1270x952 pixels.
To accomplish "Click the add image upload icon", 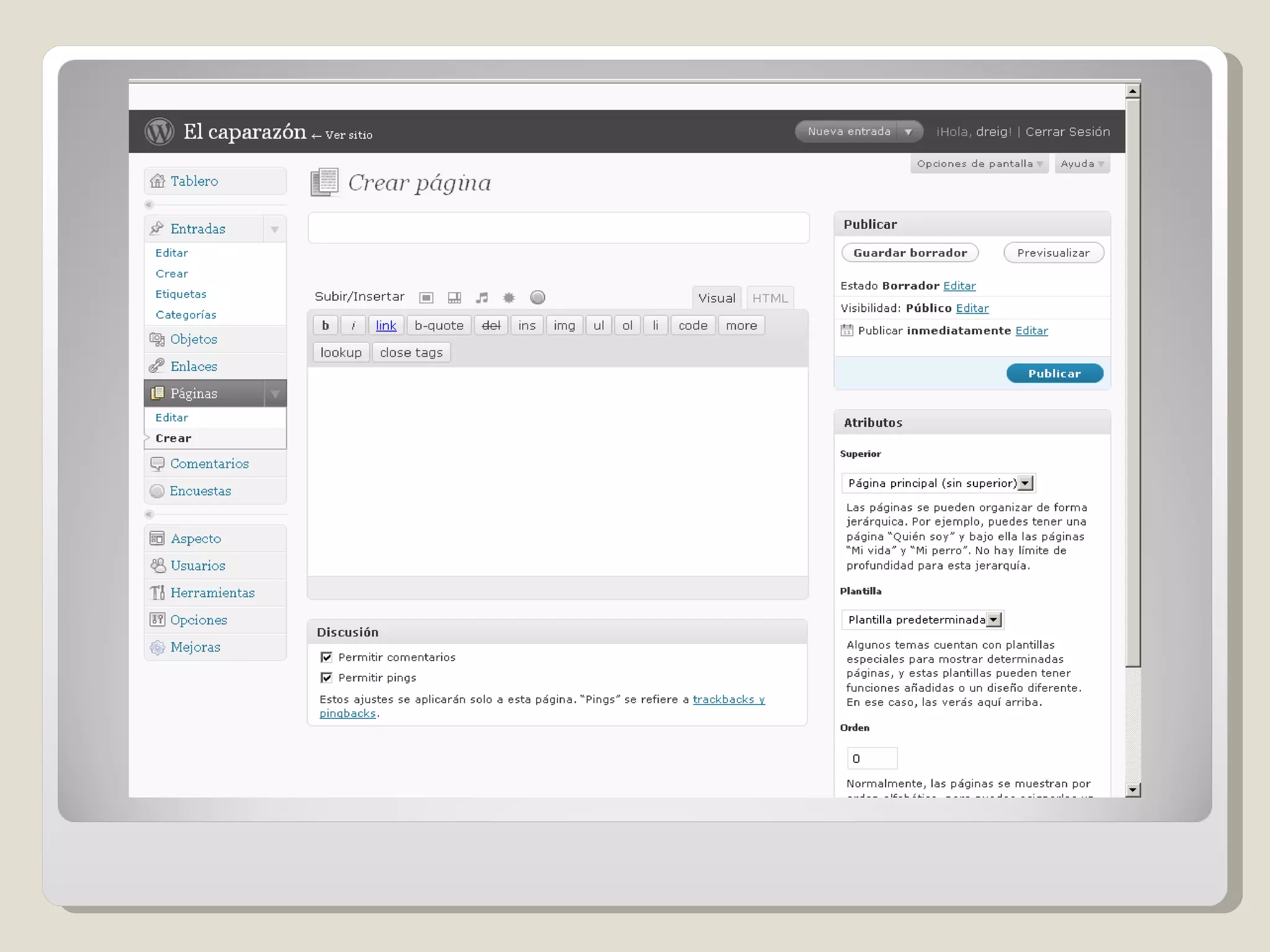I will tap(426, 298).
